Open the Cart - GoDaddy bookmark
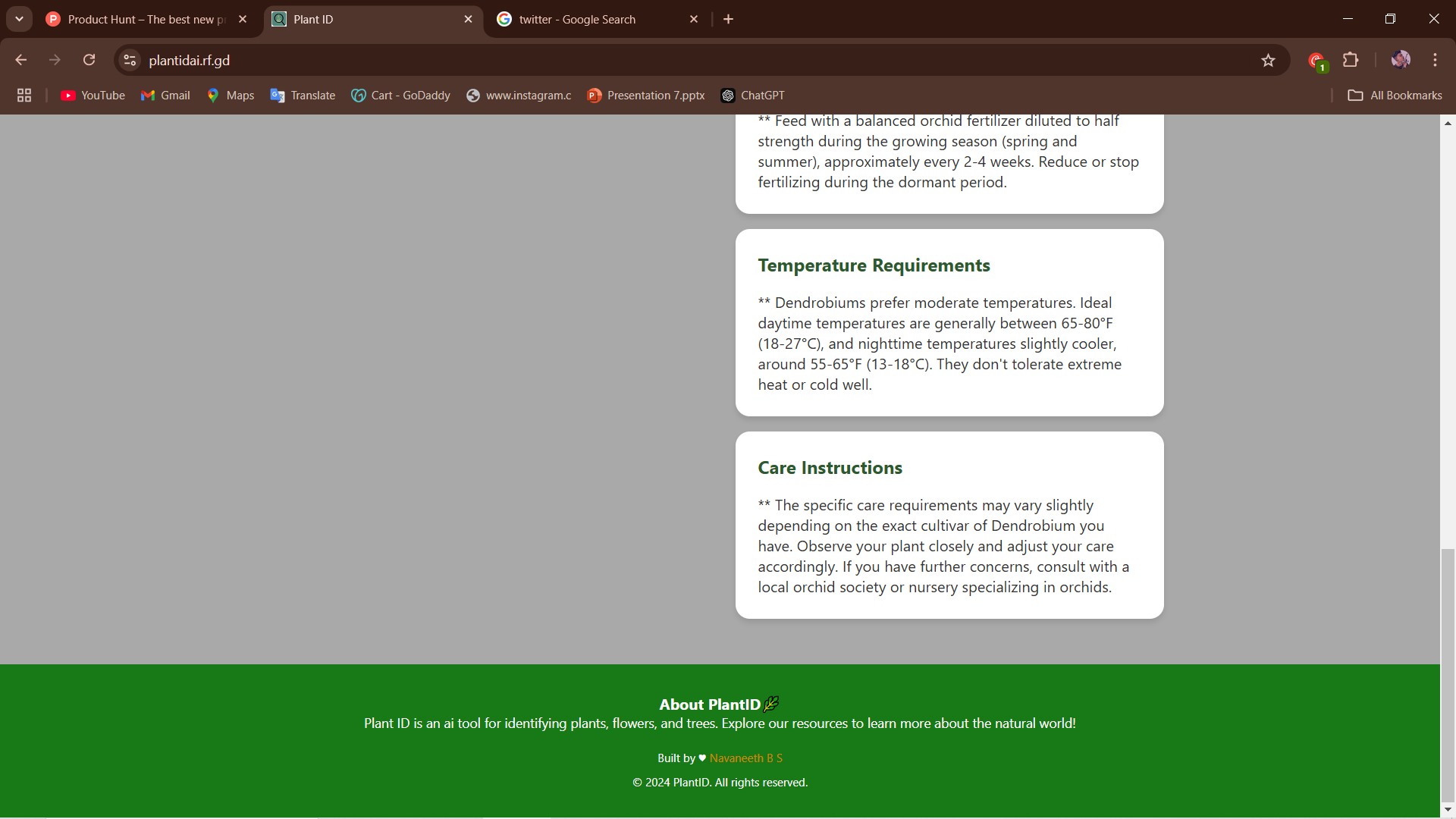Image resolution: width=1456 pixels, height=819 pixels. coord(400,96)
